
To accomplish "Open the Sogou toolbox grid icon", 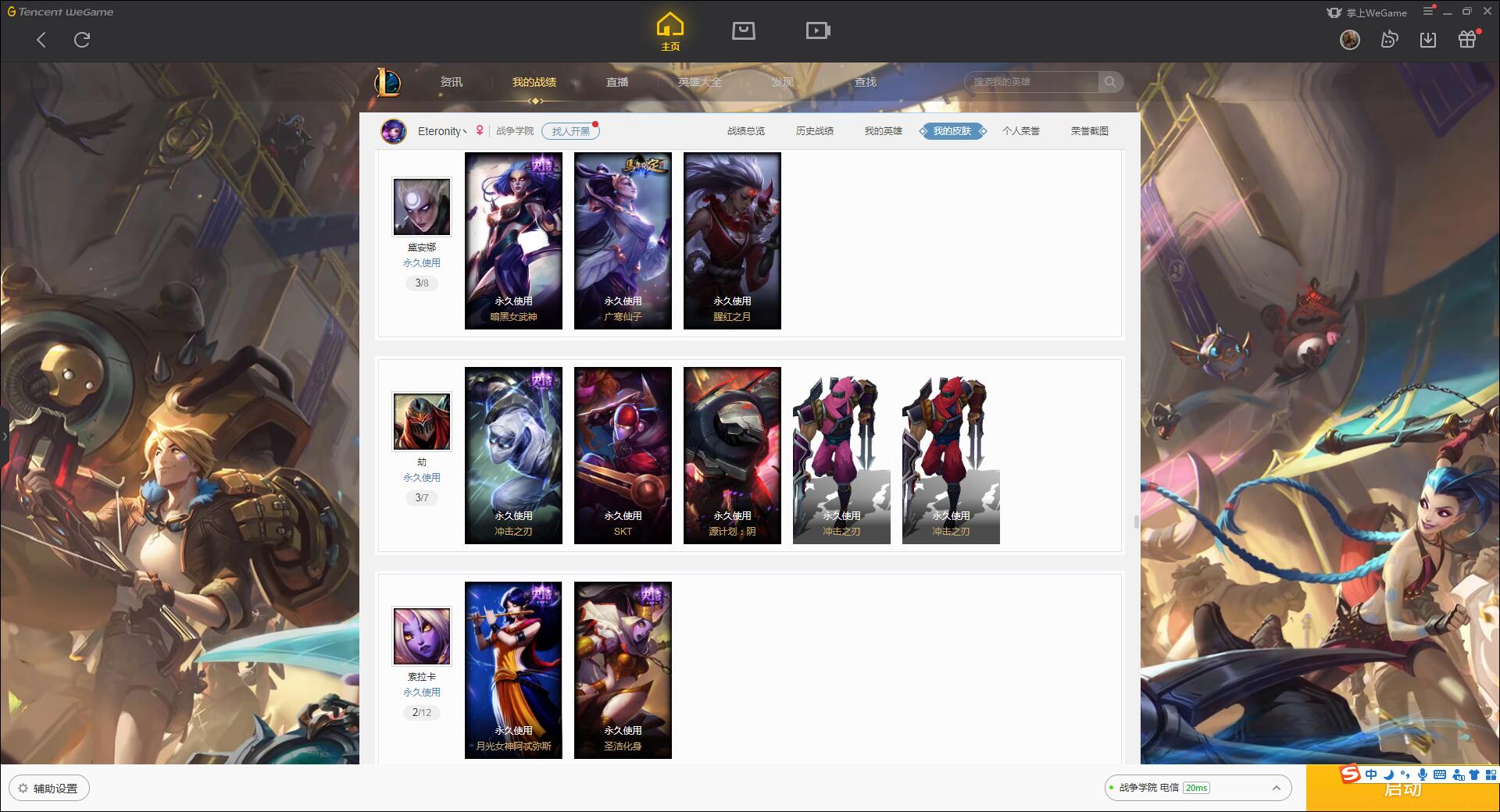I will [x=1491, y=775].
